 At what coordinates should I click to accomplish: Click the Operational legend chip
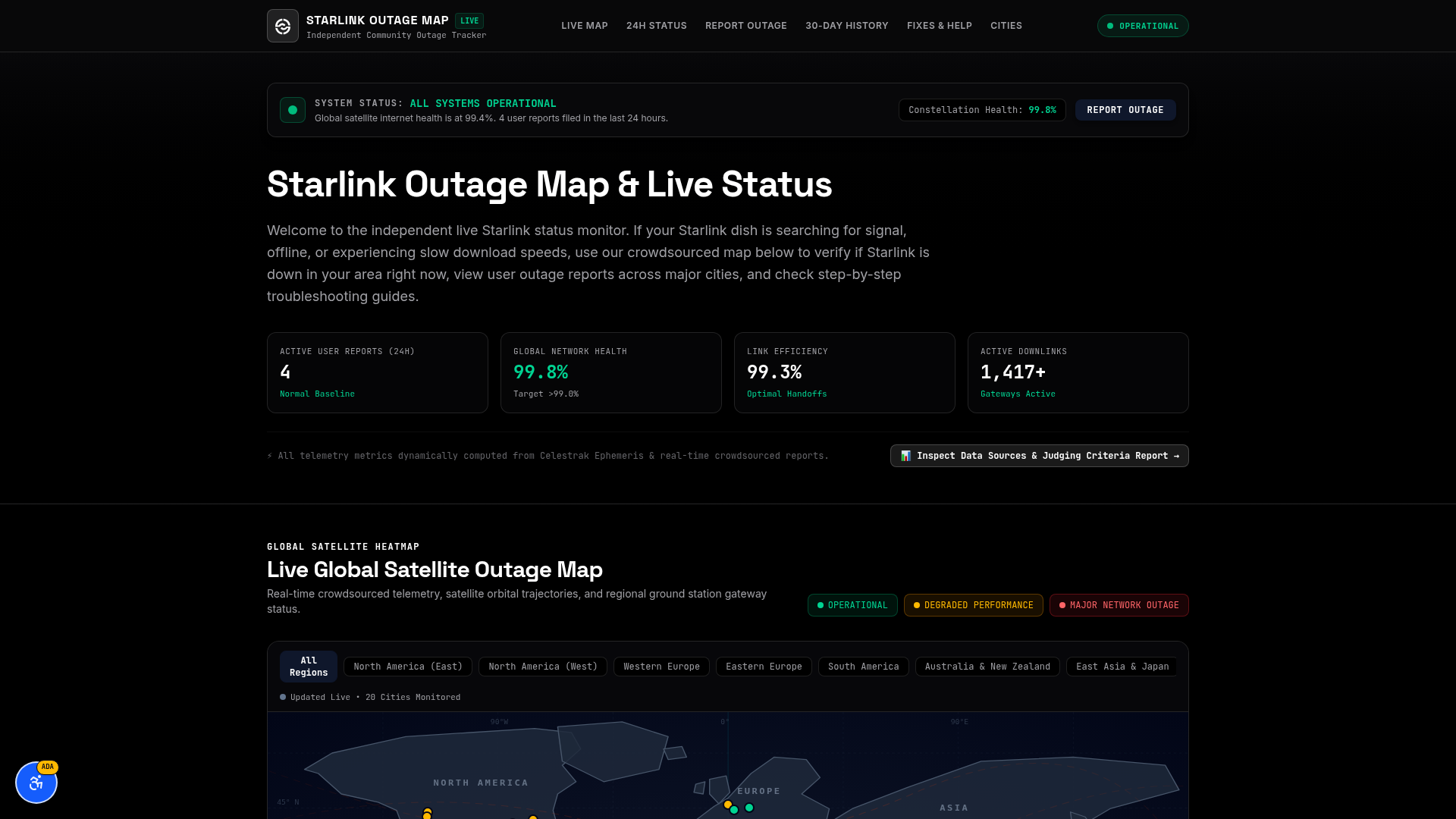852,605
